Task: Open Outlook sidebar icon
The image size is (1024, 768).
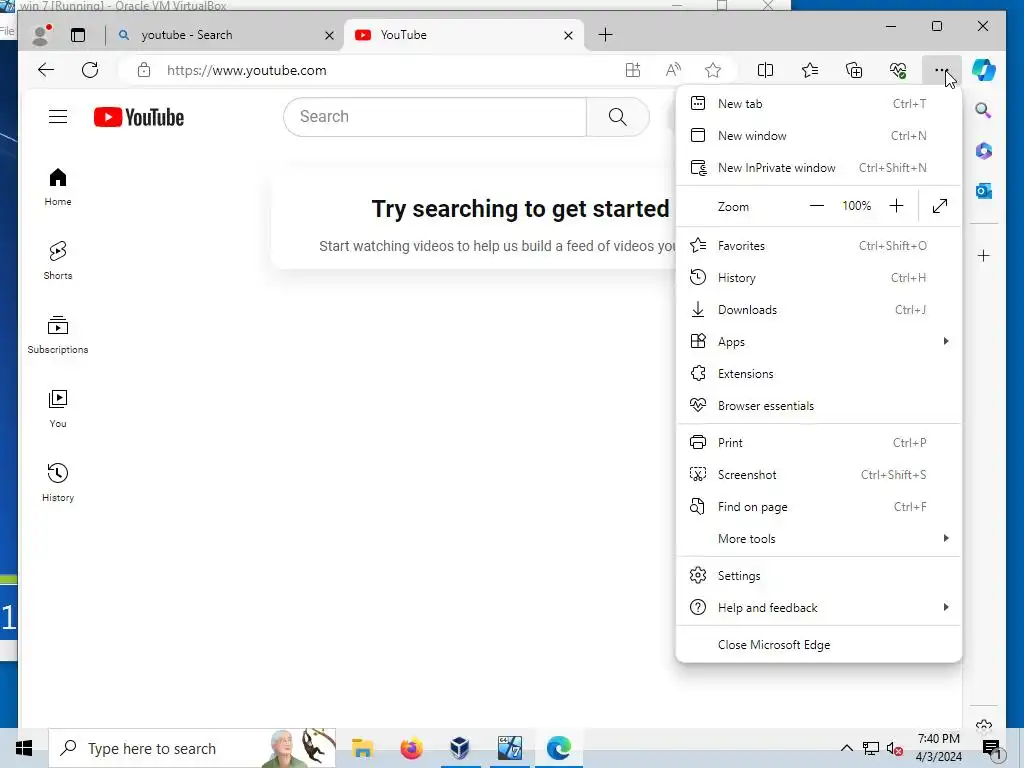Action: (984, 191)
